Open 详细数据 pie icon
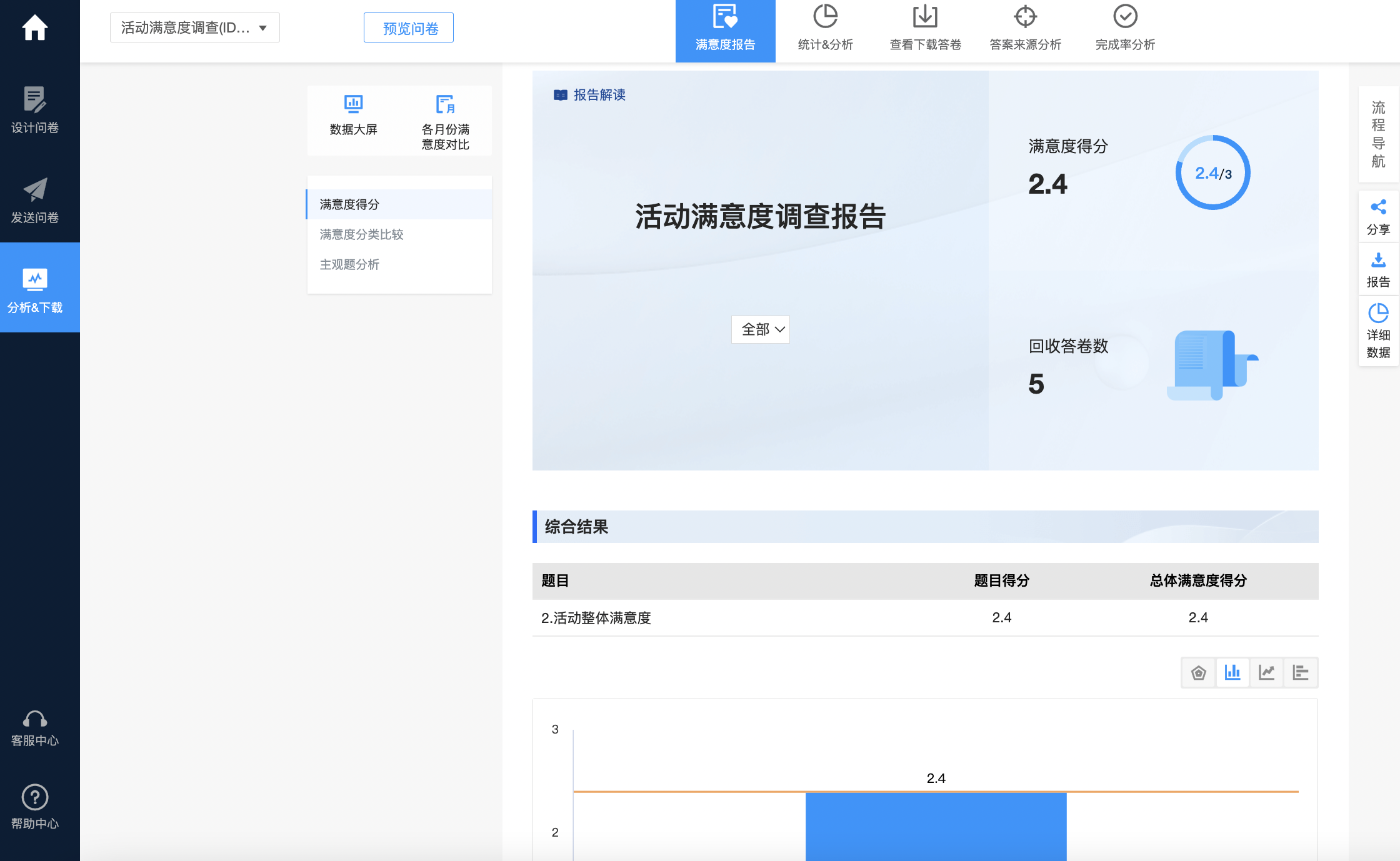 point(1378,331)
